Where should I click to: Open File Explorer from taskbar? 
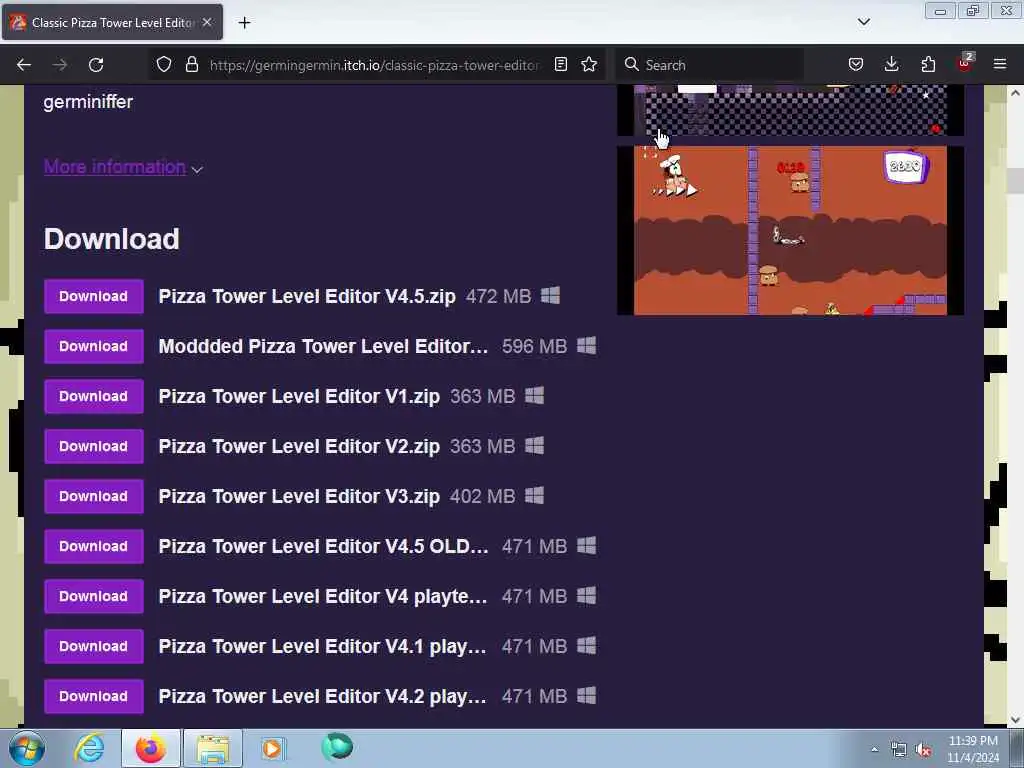click(213, 748)
